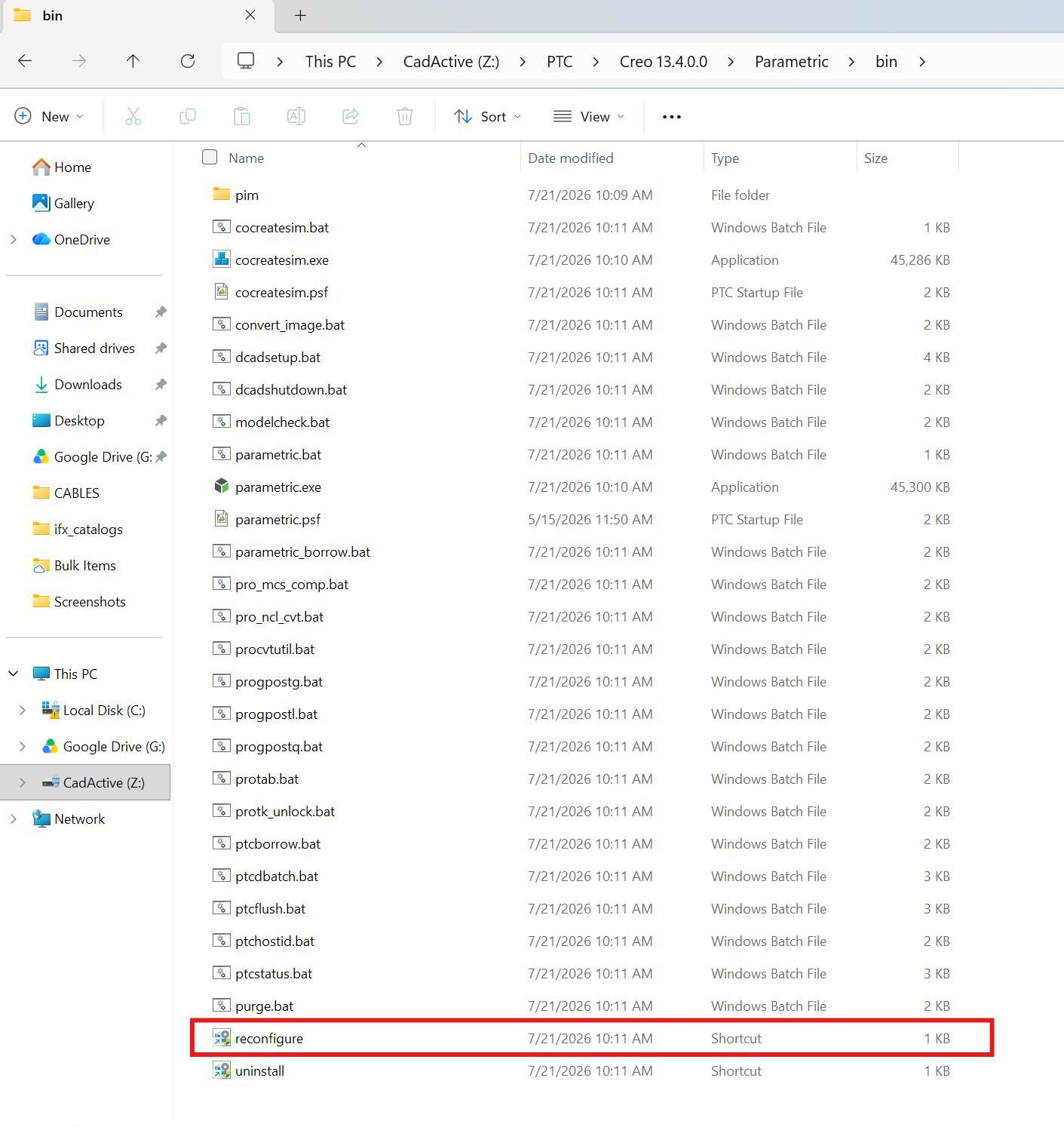Viewport: 1064px width, 1127px height.
Task: Go forward with the right arrow
Action: pyautogui.click(x=79, y=61)
